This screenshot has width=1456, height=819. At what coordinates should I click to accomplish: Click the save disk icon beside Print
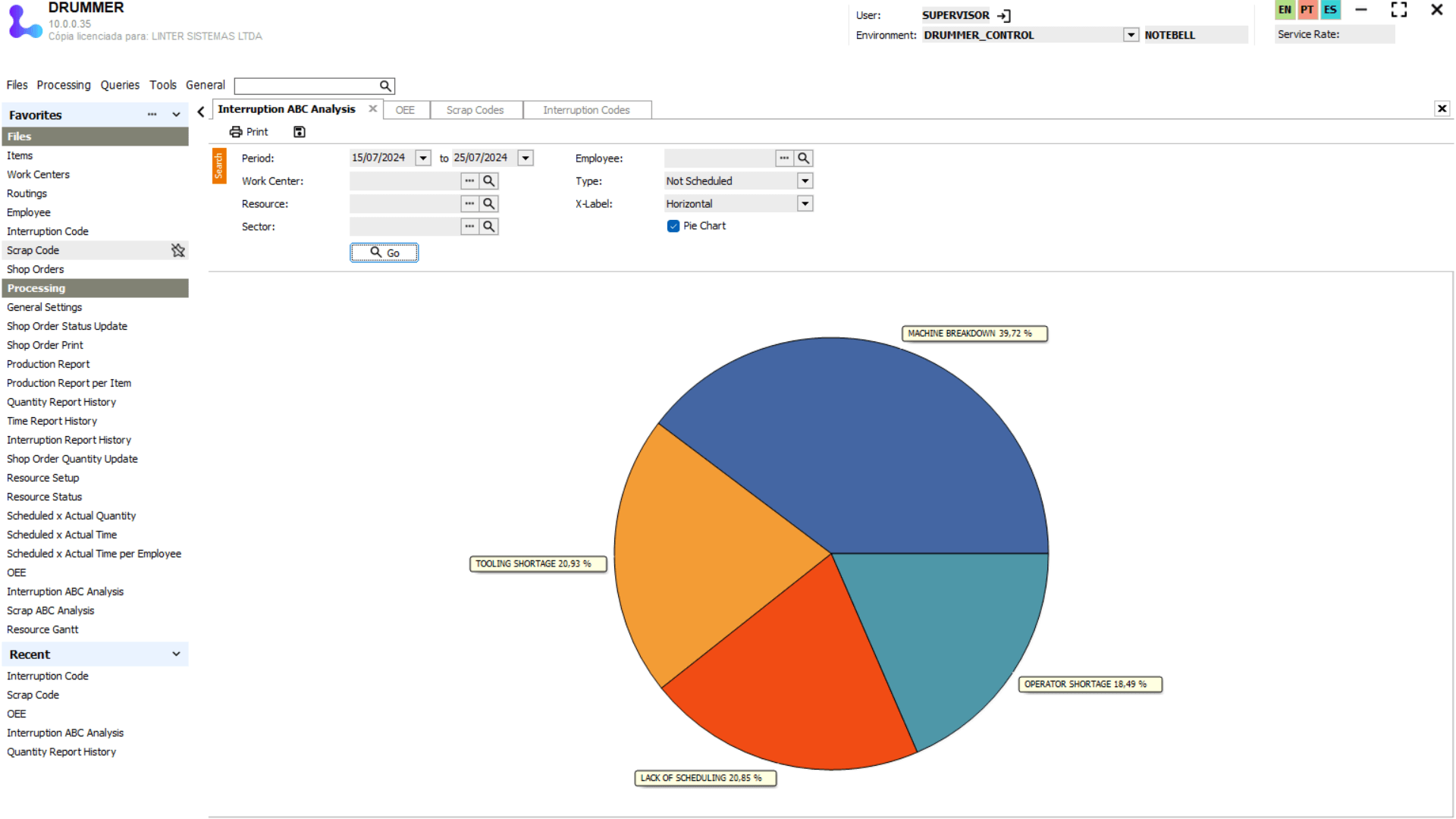click(300, 132)
